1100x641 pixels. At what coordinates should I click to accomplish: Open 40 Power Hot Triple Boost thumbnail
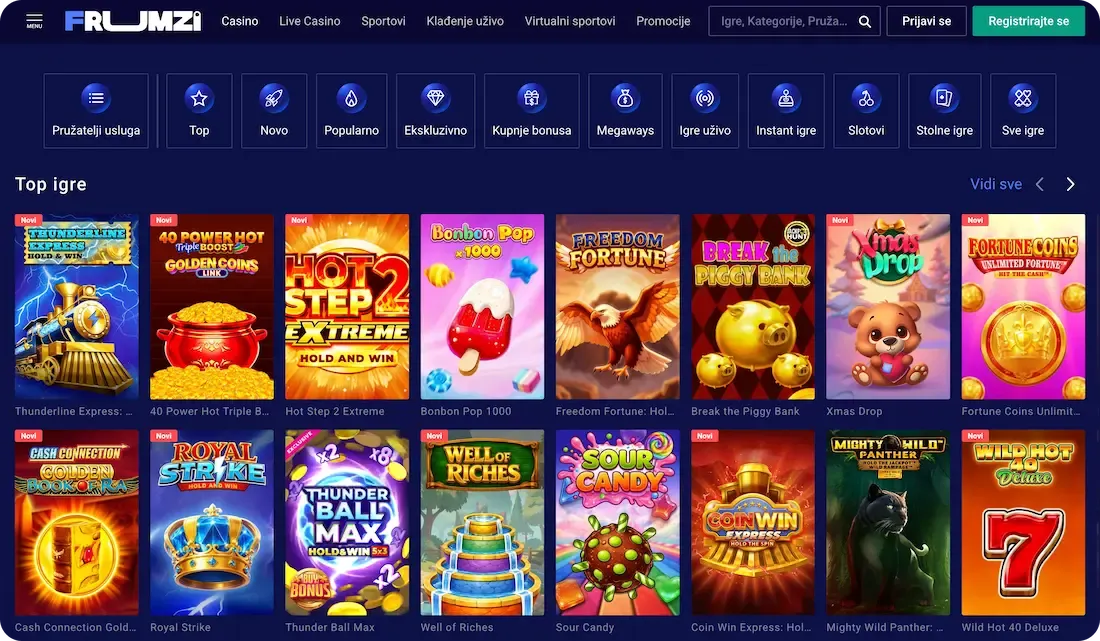coord(212,306)
